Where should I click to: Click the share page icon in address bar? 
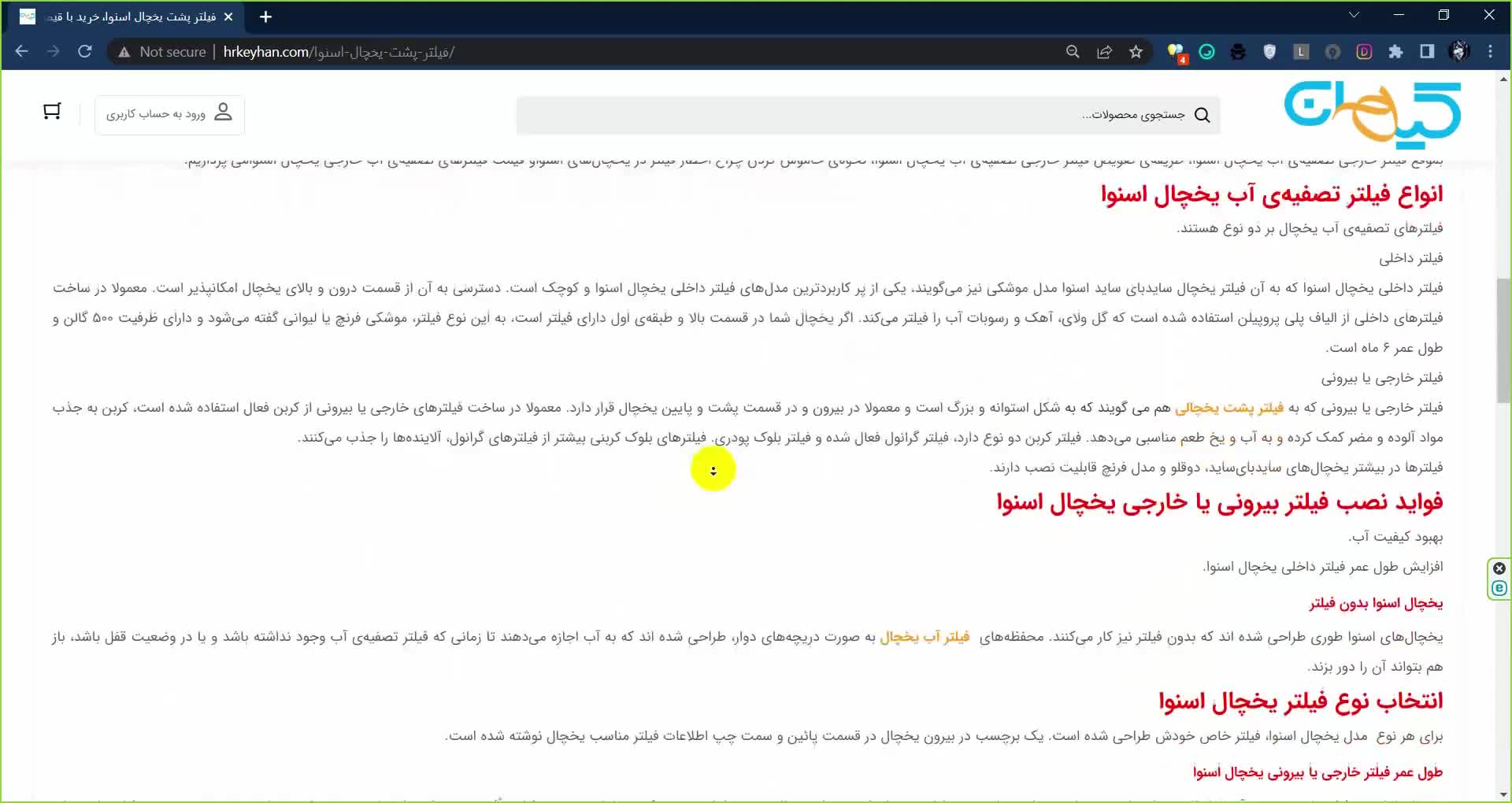pos(1104,52)
